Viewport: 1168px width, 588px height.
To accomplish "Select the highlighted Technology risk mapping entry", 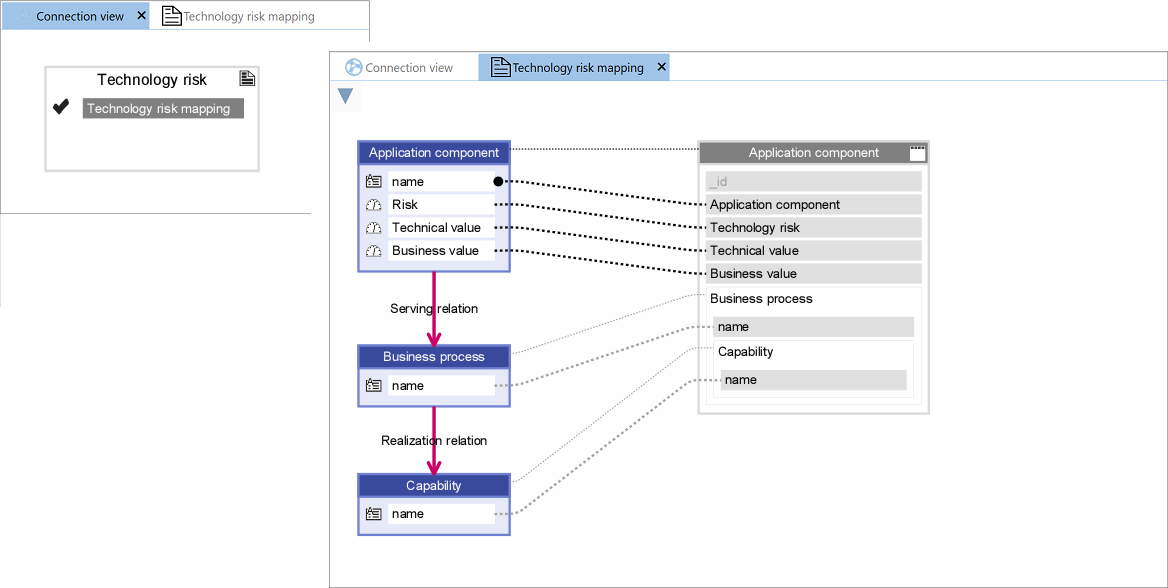I will (162, 109).
